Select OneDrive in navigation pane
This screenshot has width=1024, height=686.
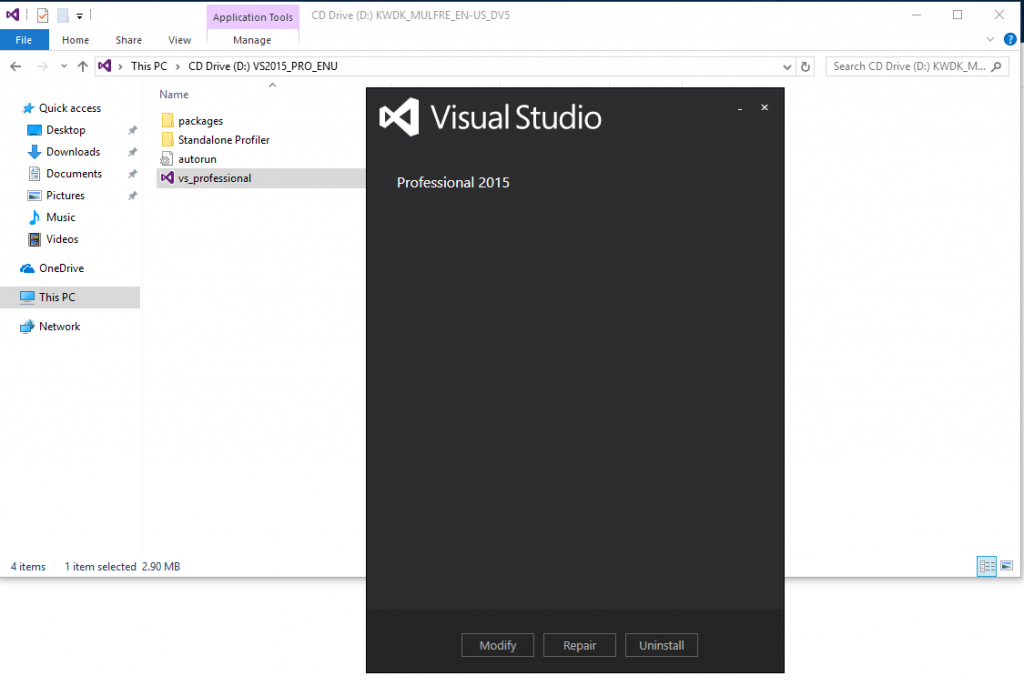(61, 268)
